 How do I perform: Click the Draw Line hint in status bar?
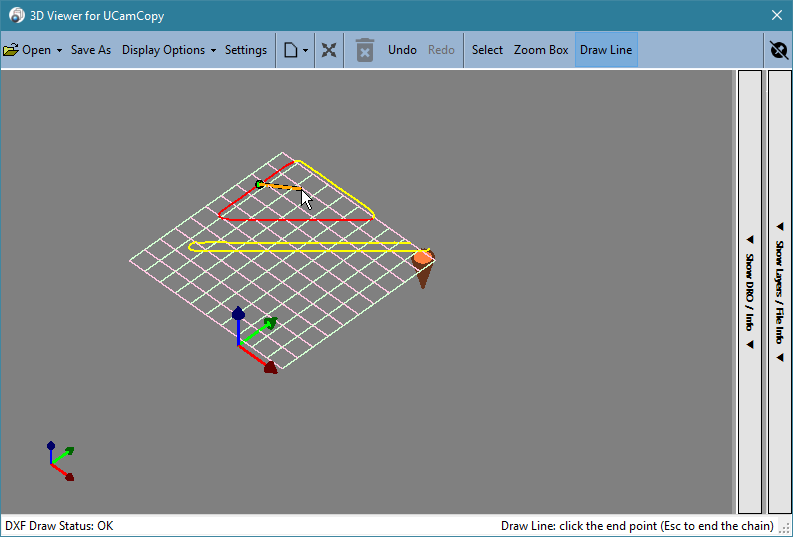click(637, 526)
